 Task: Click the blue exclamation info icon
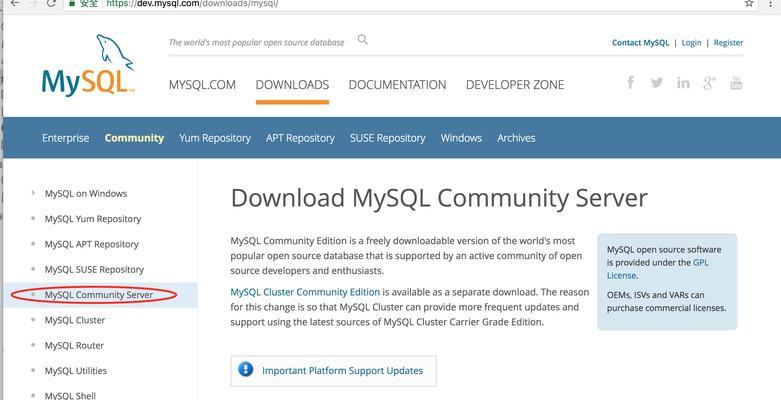pos(246,370)
